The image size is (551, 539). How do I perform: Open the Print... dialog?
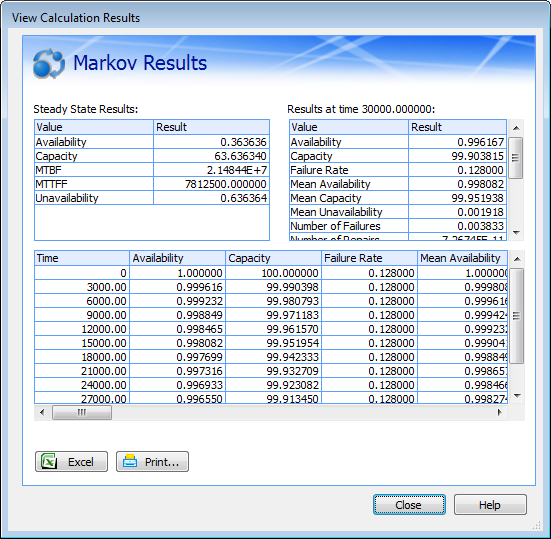pos(152,461)
